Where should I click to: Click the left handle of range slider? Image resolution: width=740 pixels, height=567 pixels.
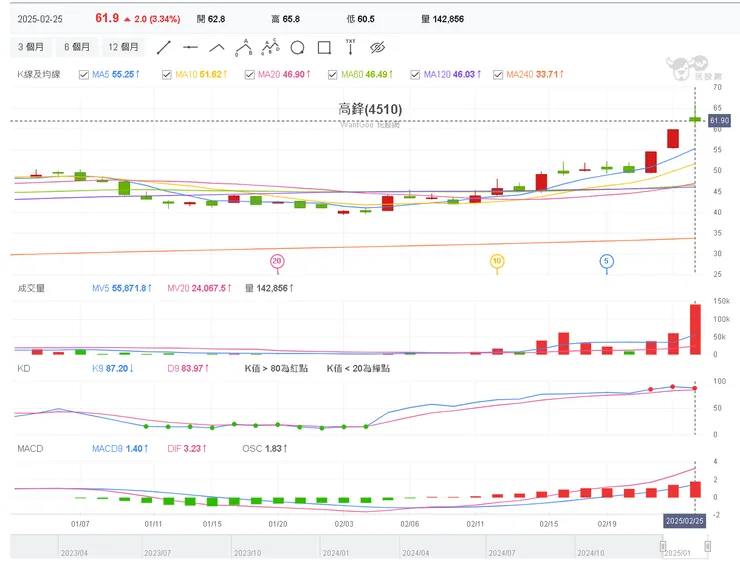point(663,546)
